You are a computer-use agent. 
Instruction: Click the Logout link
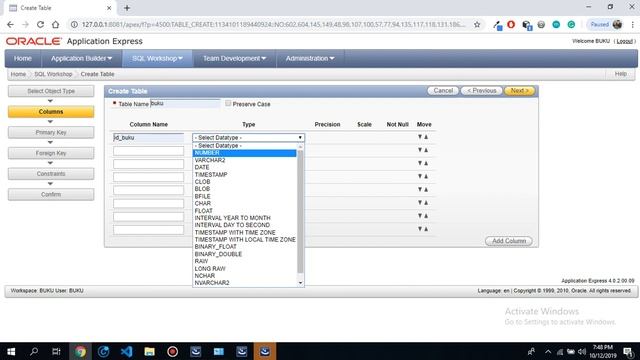624,41
